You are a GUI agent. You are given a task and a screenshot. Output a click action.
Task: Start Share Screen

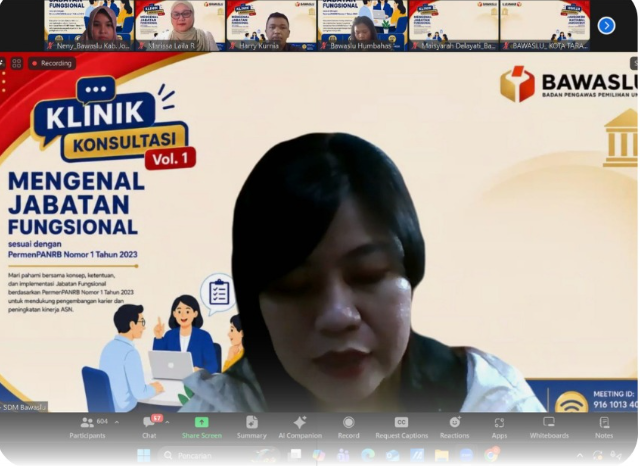pos(202,428)
